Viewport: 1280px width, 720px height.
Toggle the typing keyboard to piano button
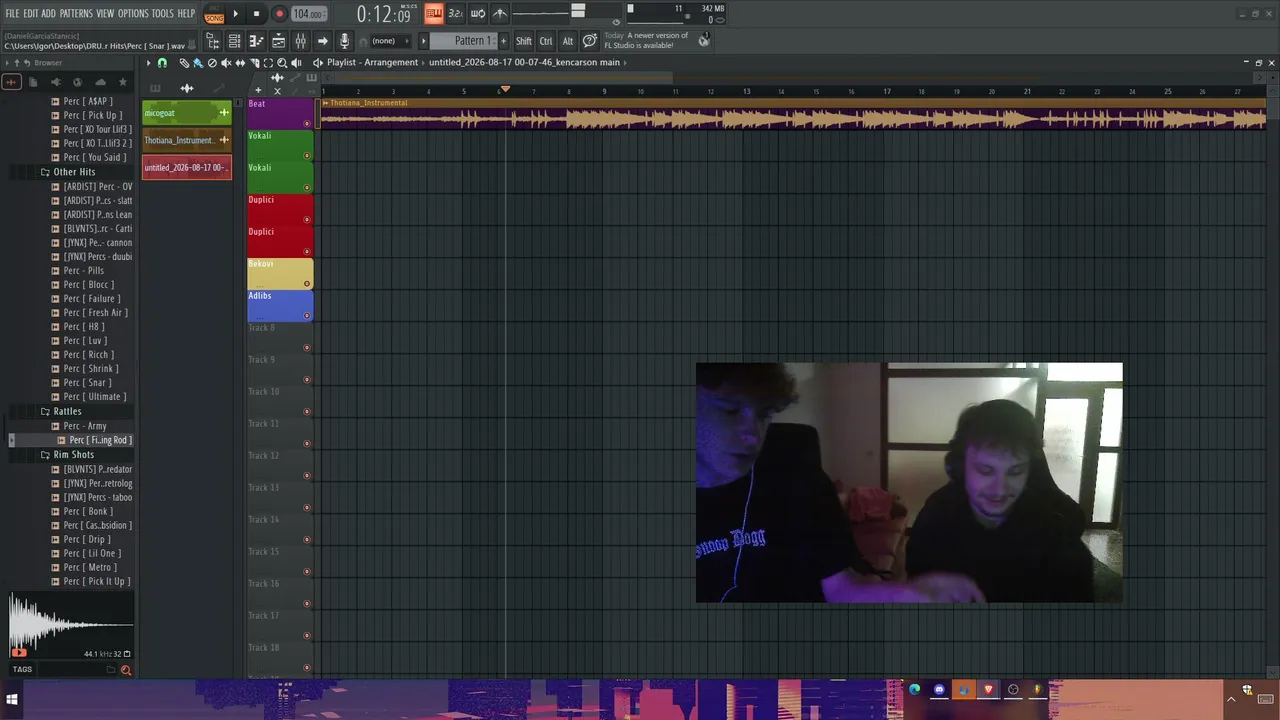[x=433, y=13]
